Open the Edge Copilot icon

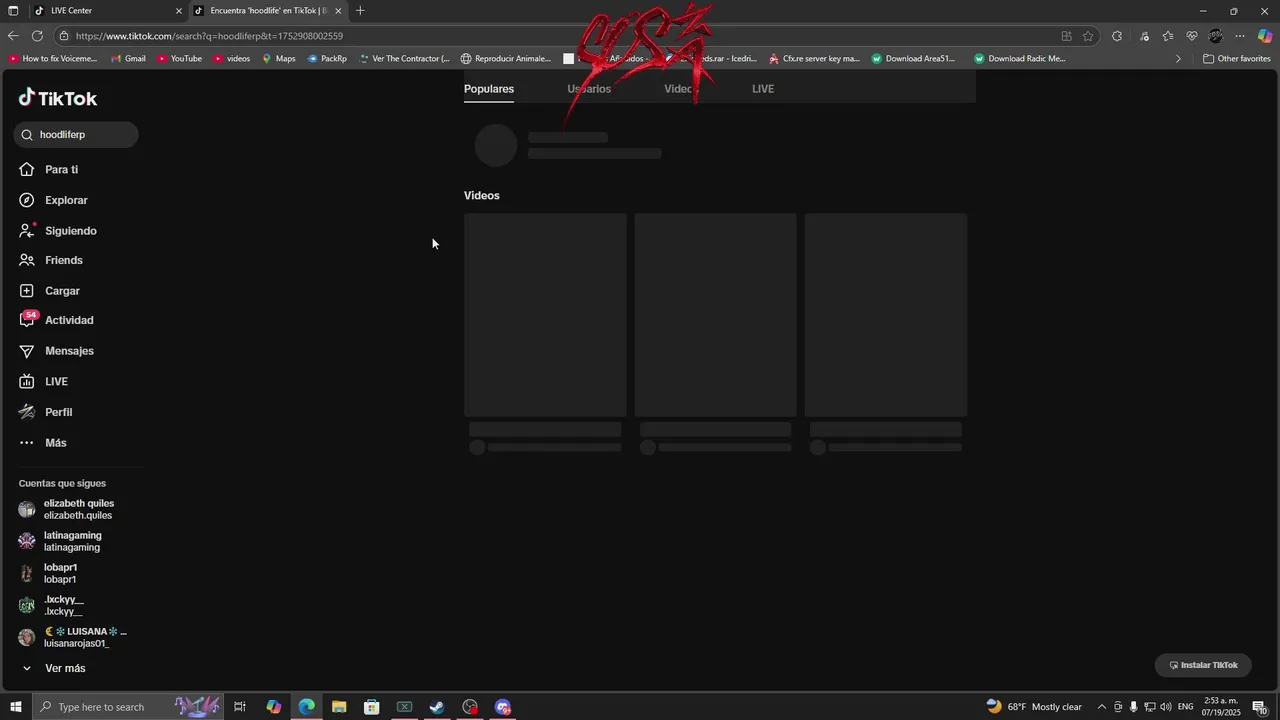[x=1265, y=36]
